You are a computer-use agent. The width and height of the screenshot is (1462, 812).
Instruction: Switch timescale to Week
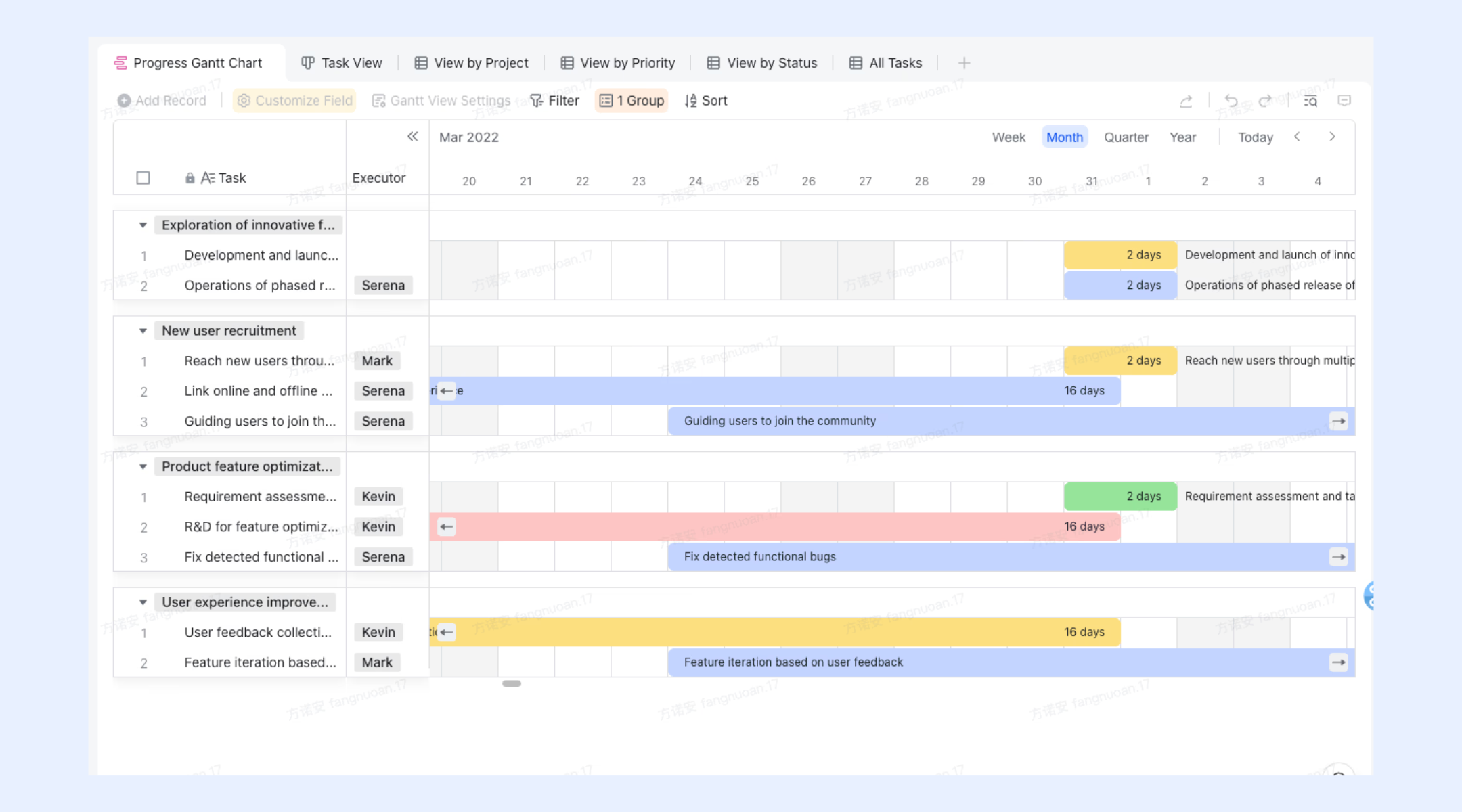pyautogui.click(x=1009, y=137)
